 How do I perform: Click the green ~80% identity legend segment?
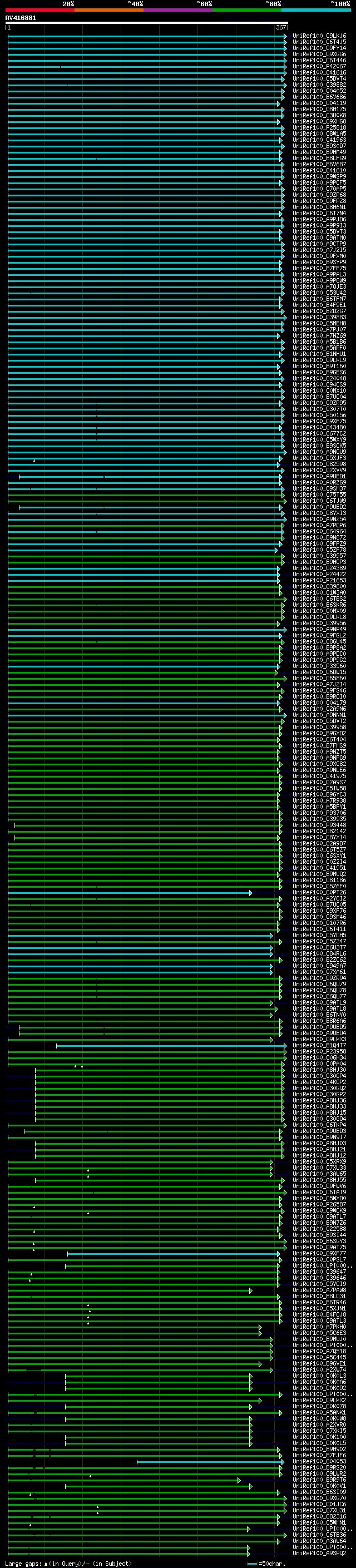coord(247,10)
